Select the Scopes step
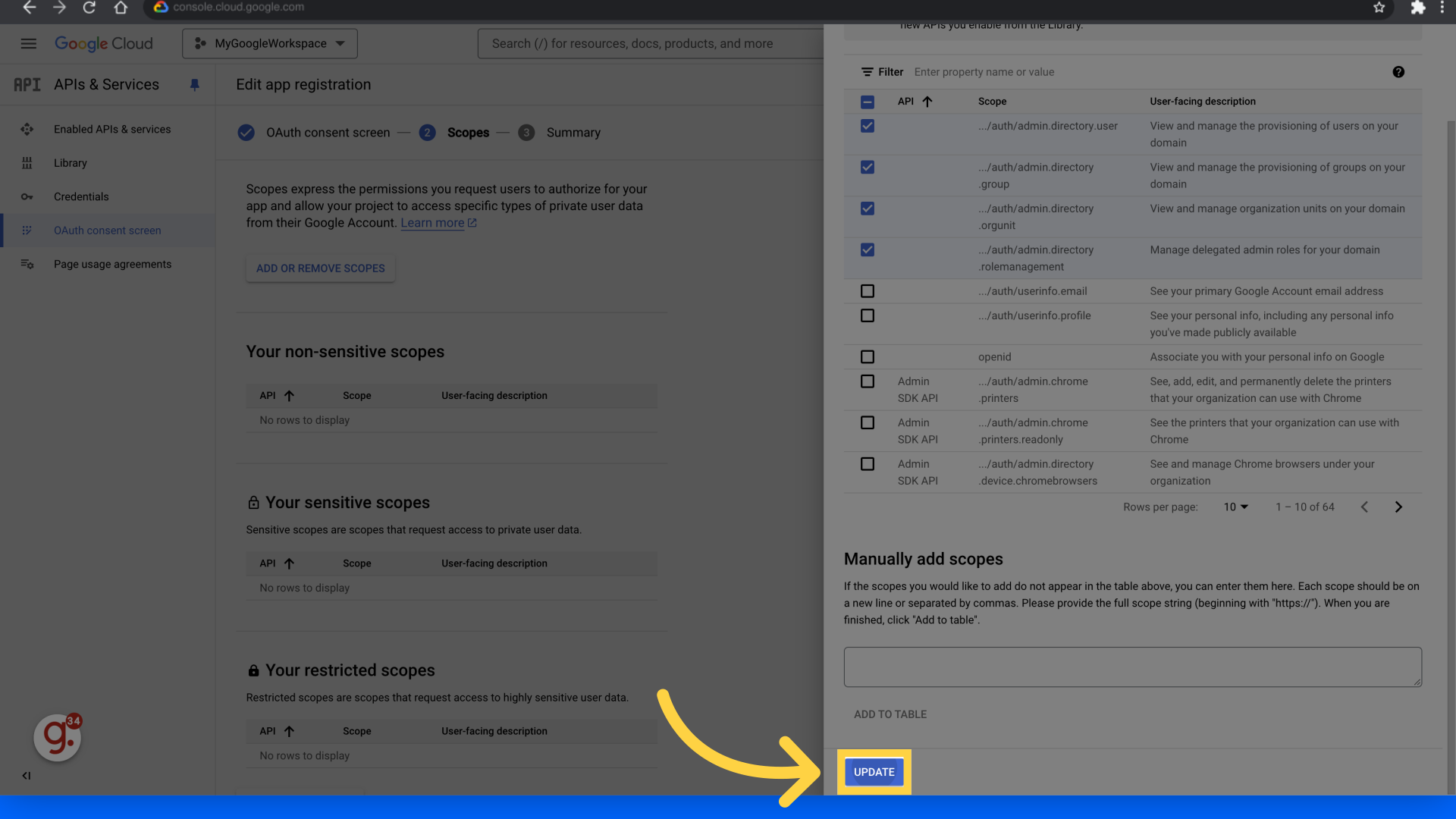 tap(454, 133)
